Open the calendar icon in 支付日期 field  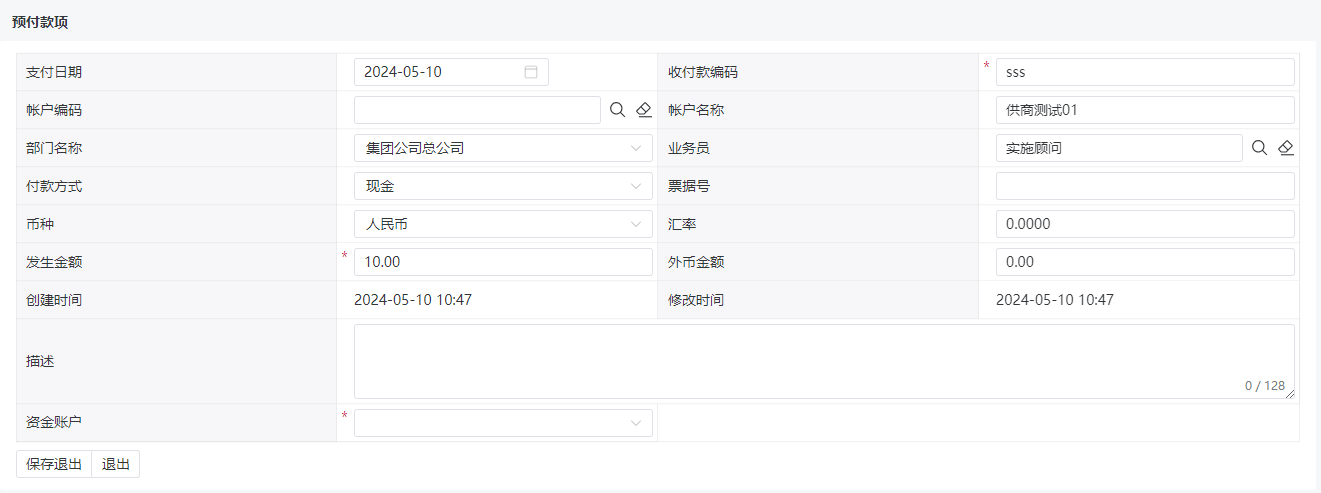[531, 72]
